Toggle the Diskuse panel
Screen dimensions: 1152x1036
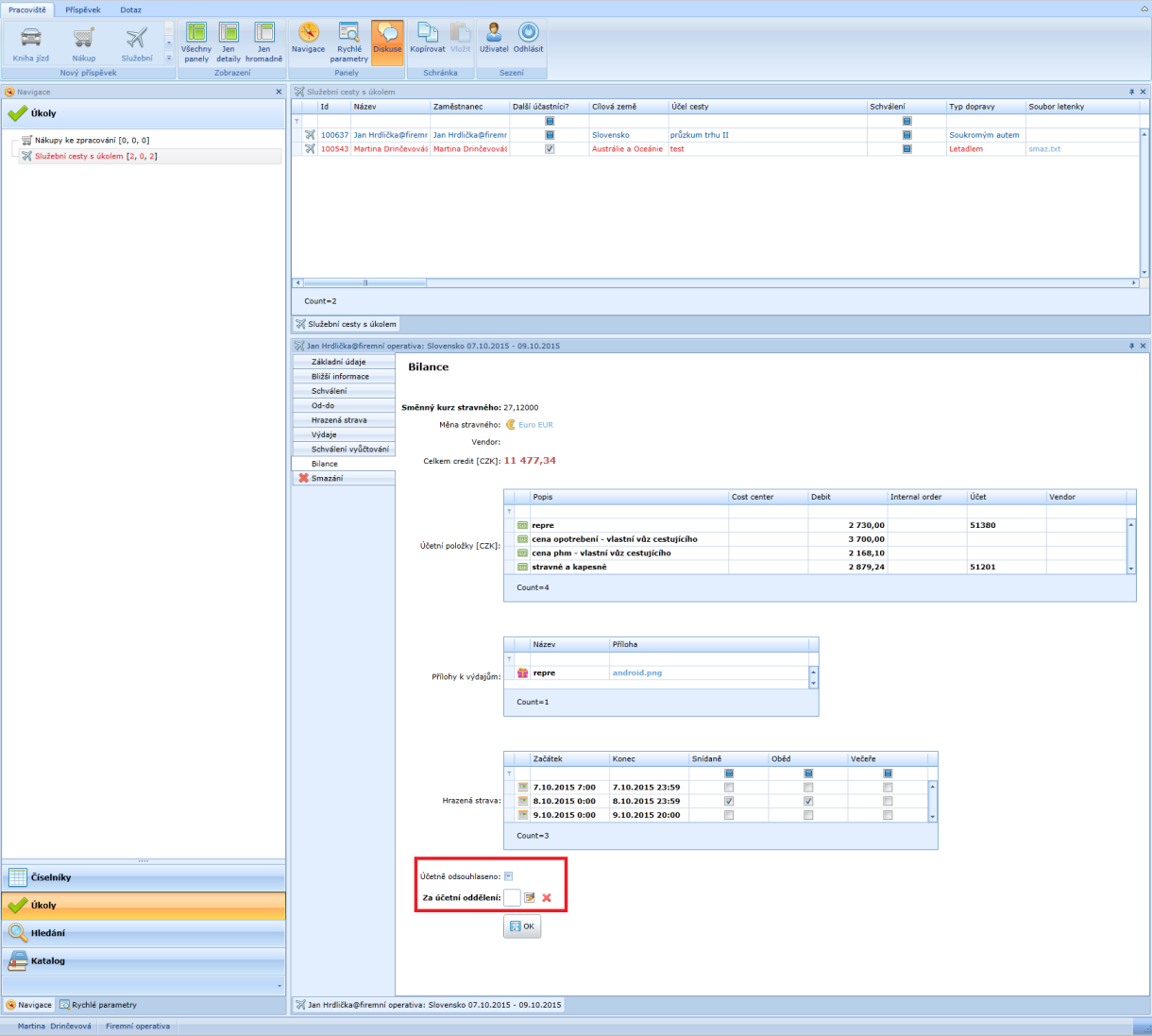(387, 42)
